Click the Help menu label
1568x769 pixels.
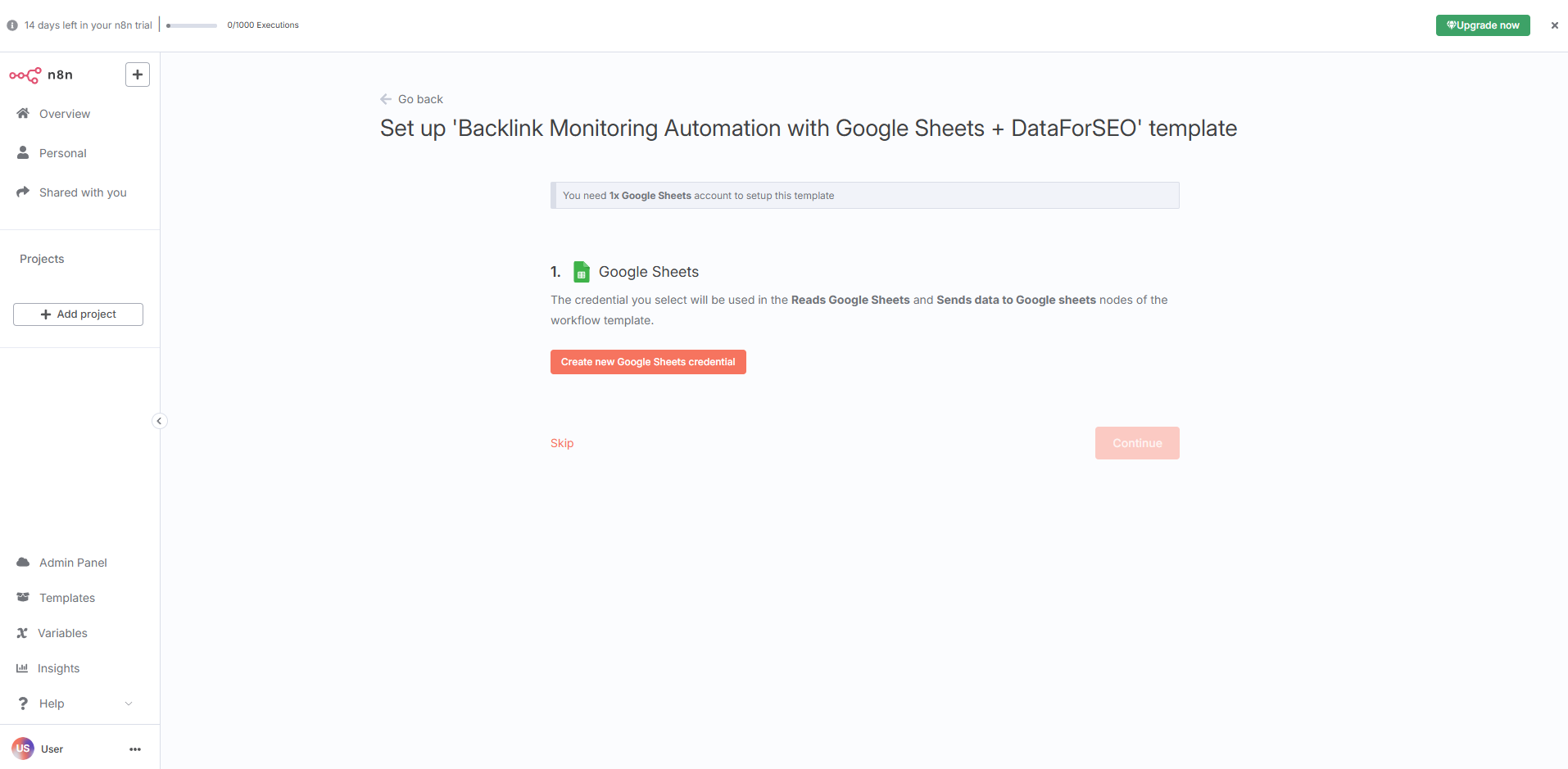pos(52,703)
